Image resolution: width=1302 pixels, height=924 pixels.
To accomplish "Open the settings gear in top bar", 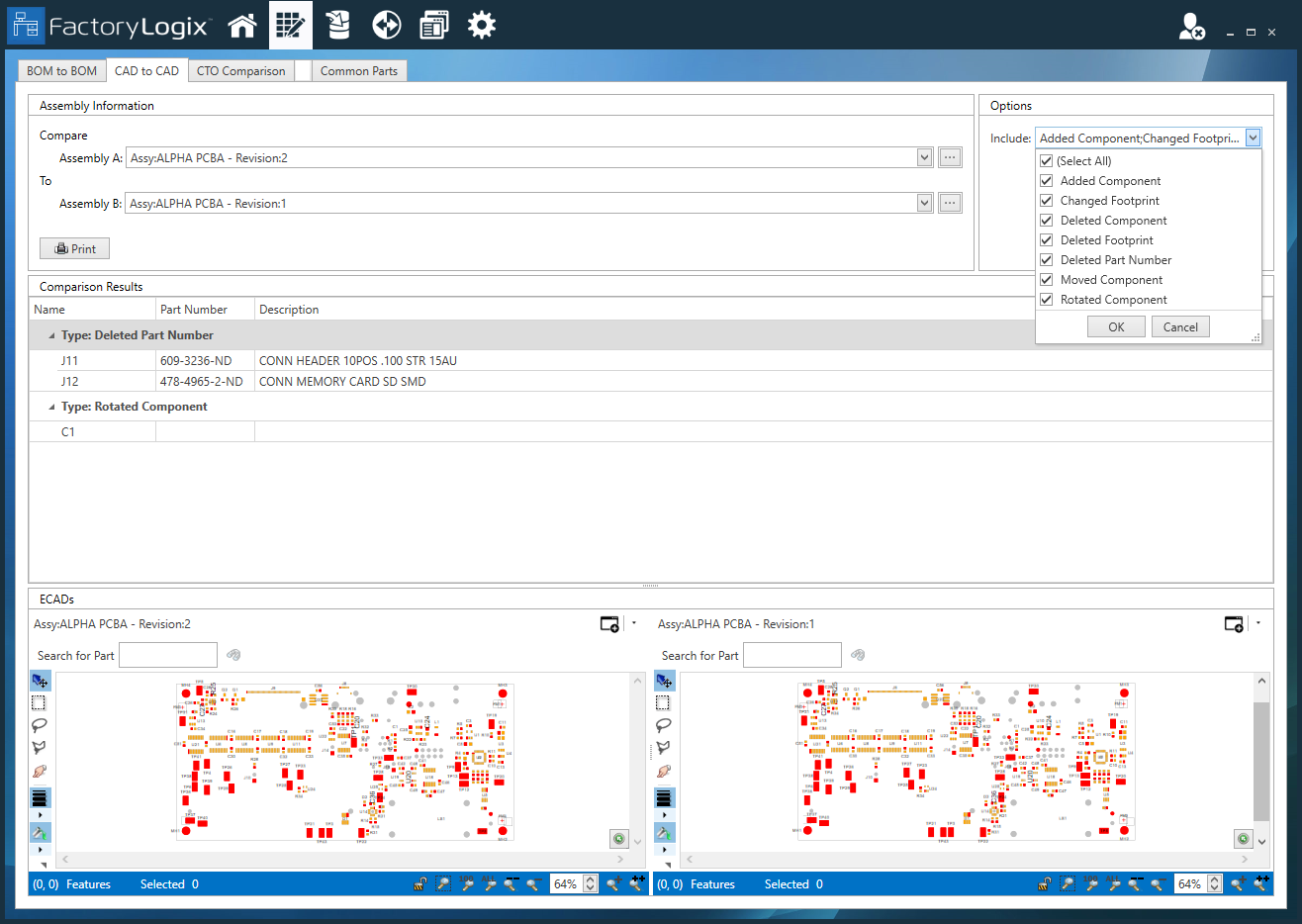I will click(x=482, y=26).
